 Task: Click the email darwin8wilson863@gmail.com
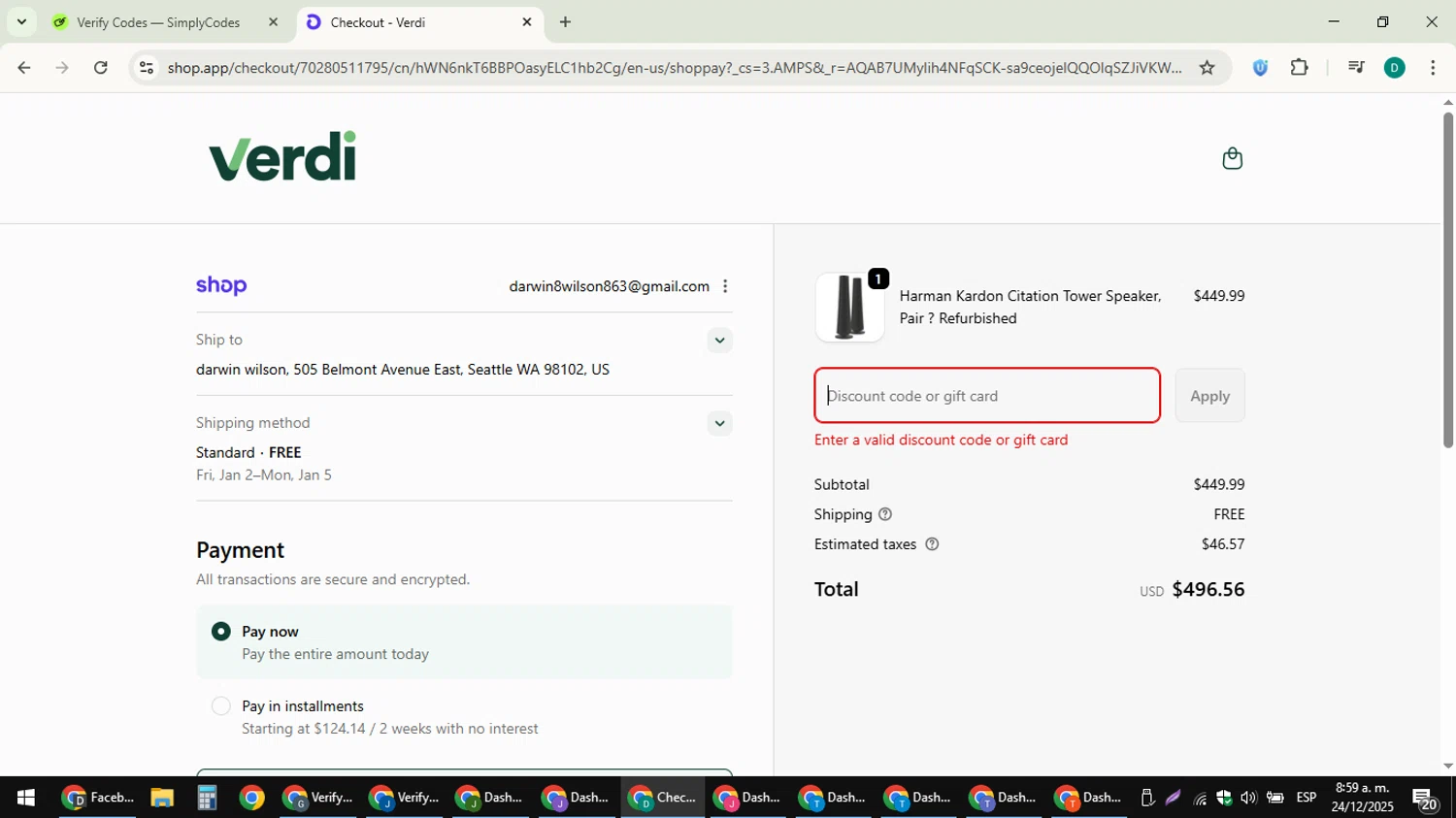point(609,286)
